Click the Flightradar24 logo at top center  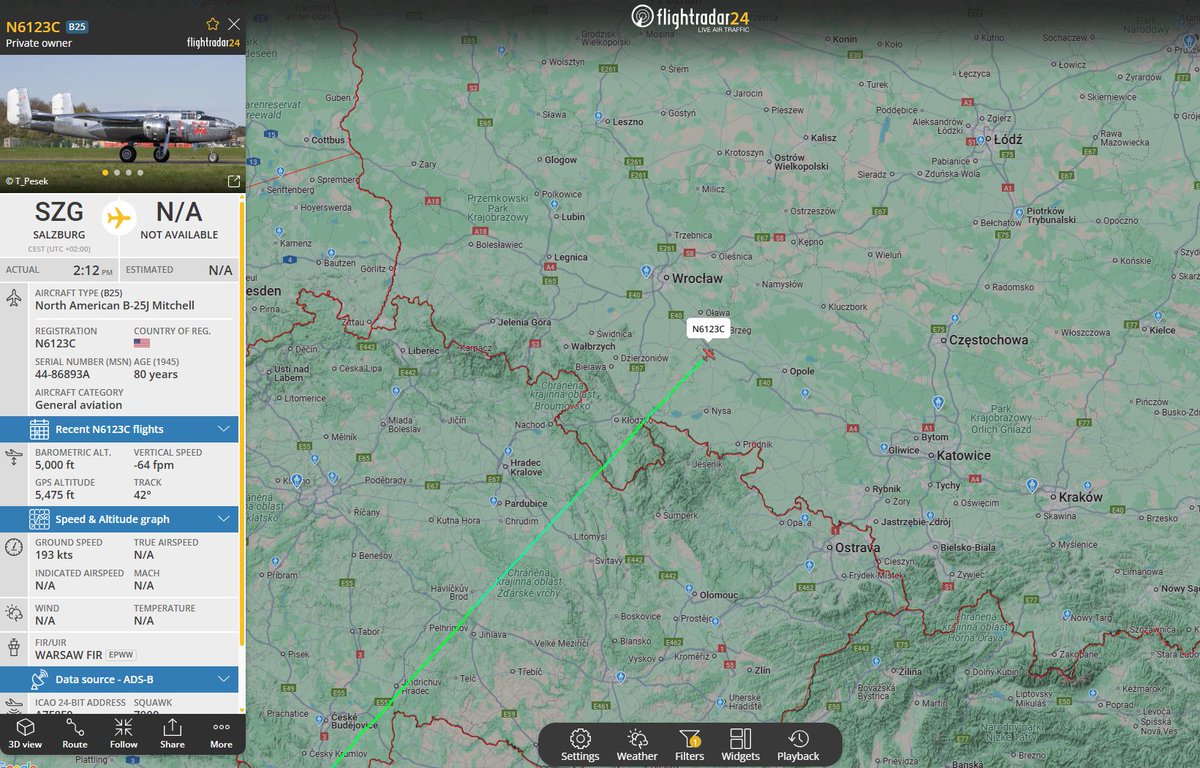690,18
